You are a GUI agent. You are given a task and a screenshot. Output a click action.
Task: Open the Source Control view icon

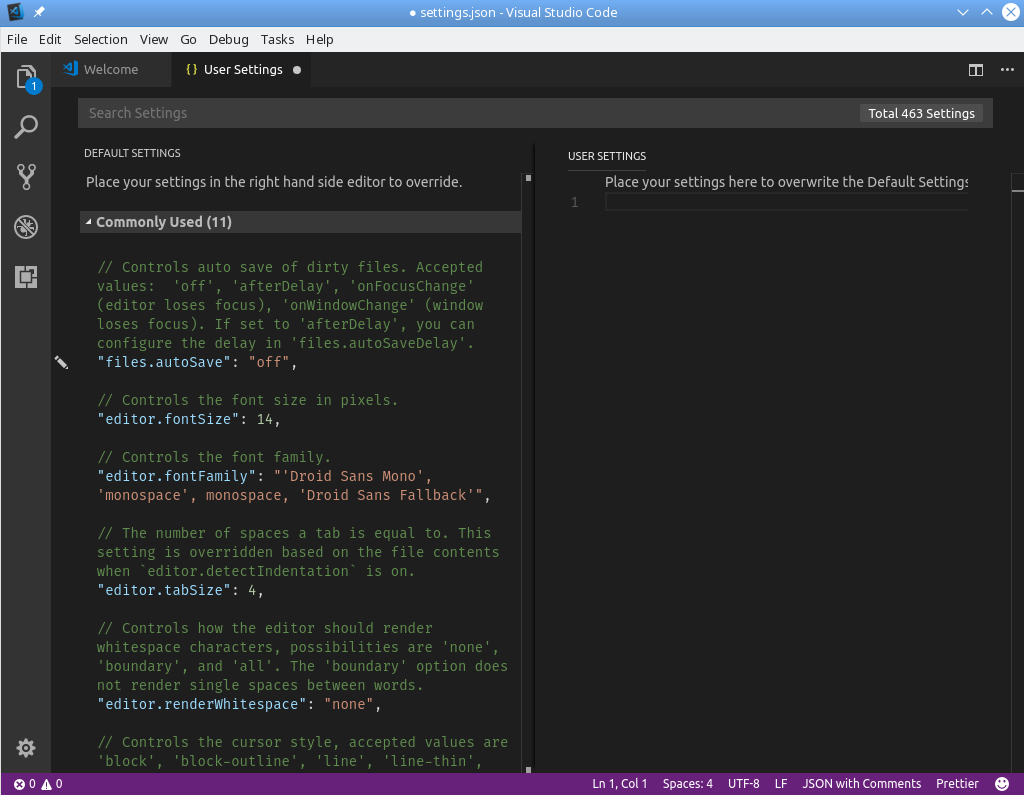point(26,177)
